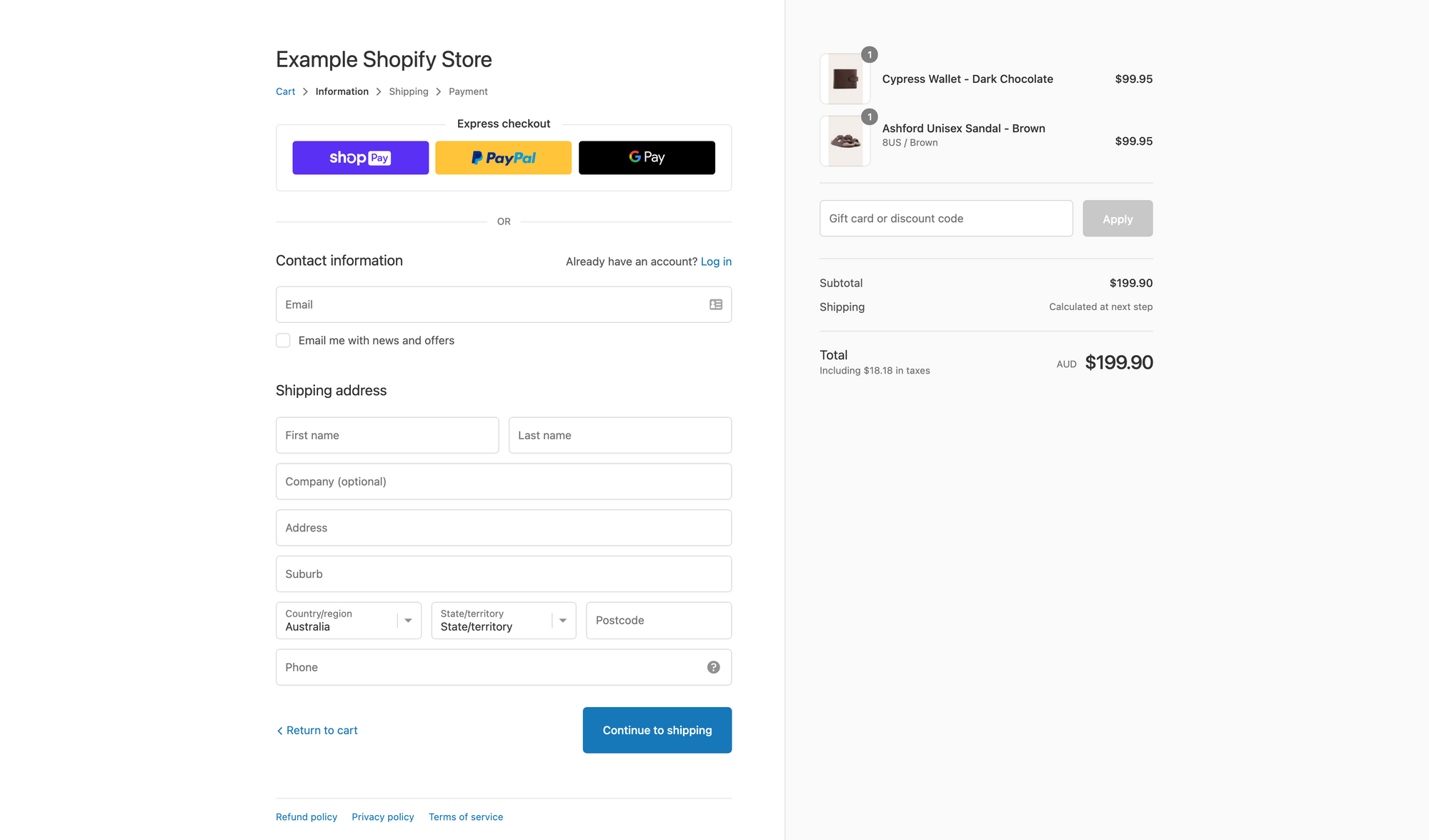The height and width of the screenshot is (840, 1429).
Task: Open the Log in link
Action: (x=716, y=261)
